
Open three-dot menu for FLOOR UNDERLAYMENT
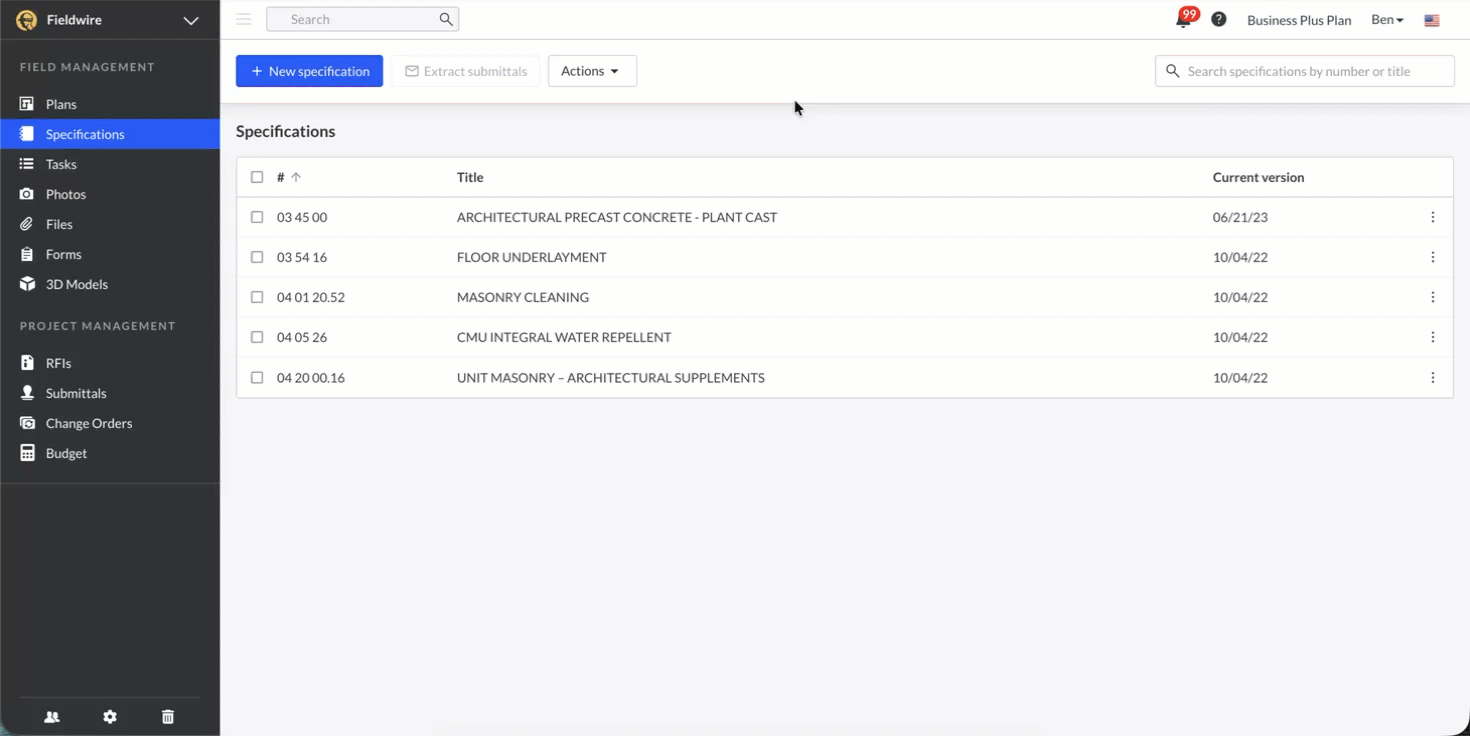point(1432,257)
